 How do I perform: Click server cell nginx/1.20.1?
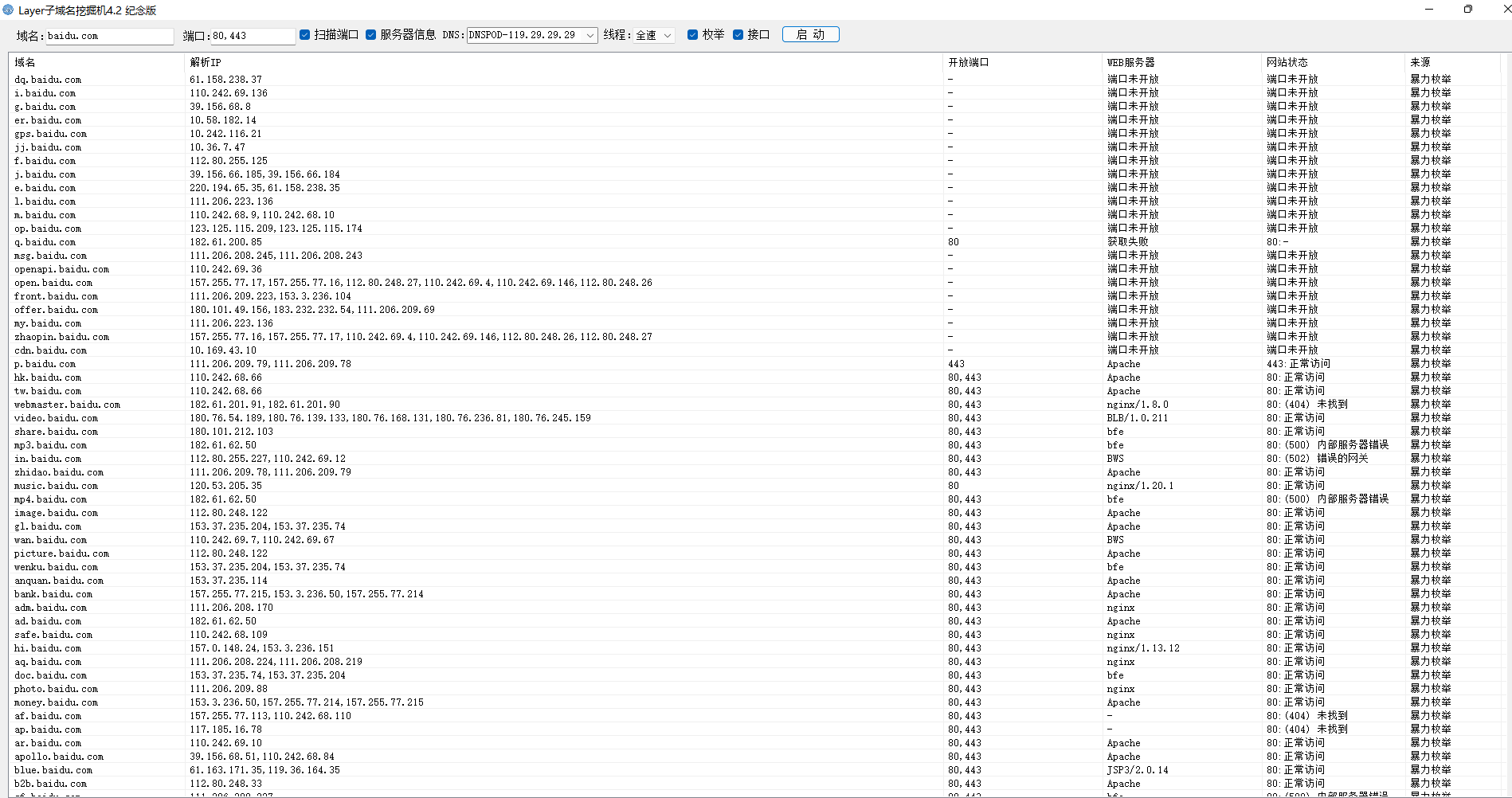(x=1139, y=486)
